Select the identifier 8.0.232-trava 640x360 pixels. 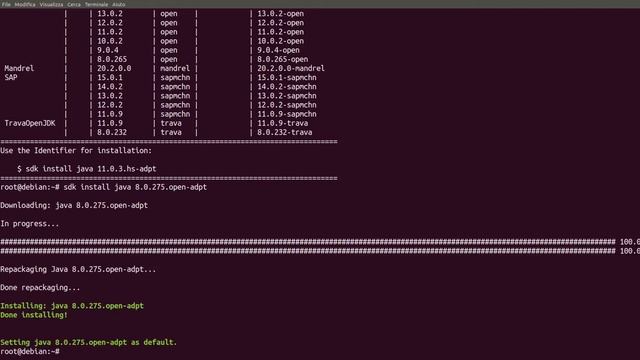284,132
